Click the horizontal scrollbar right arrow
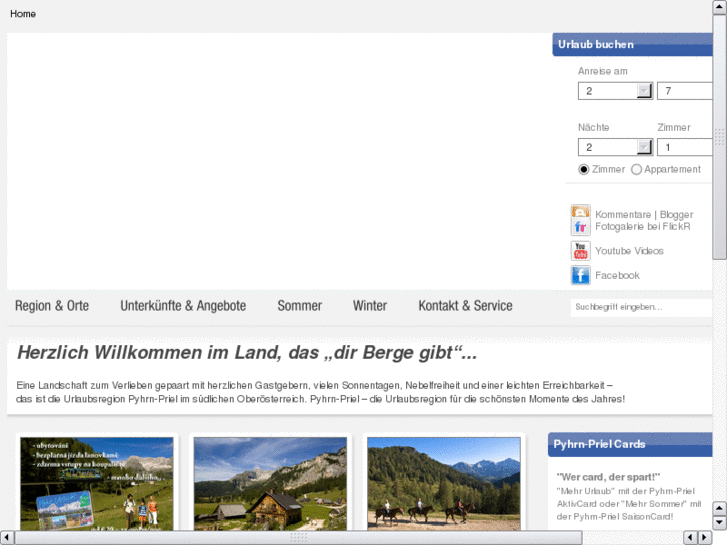Screen dimensions: 727x545 (705, 538)
